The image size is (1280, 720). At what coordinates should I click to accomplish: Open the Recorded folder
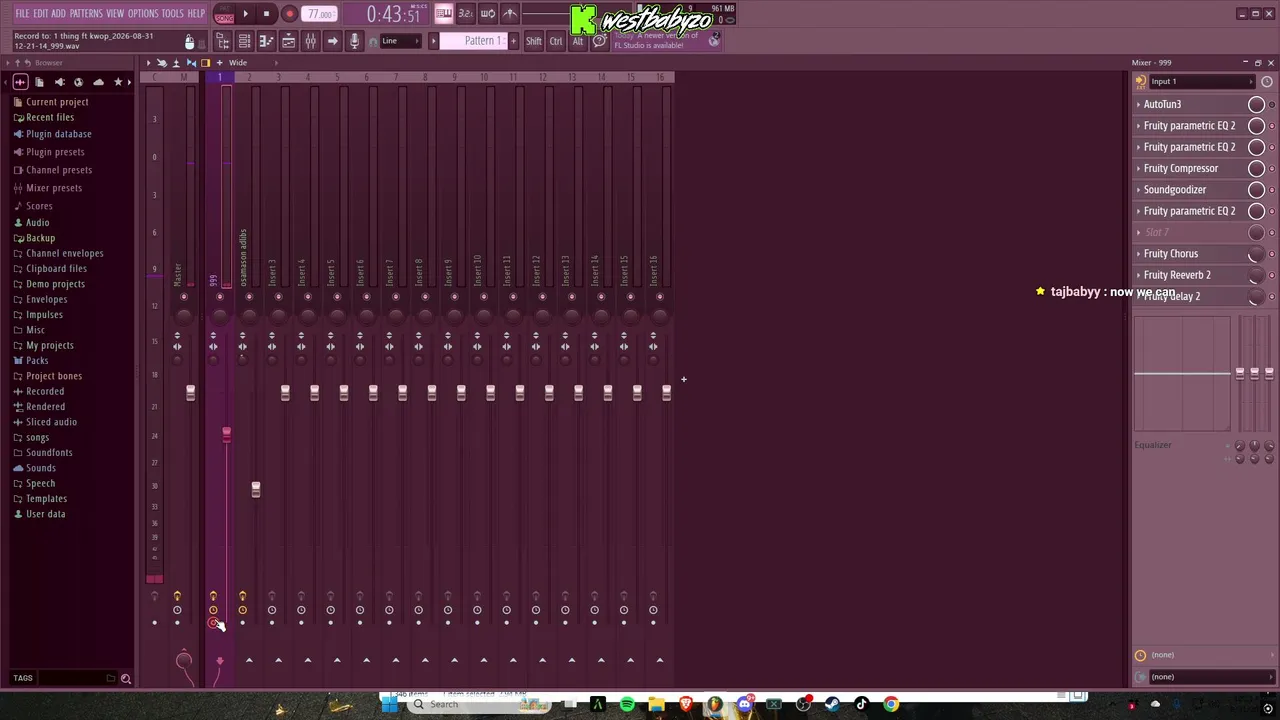(45, 392)
